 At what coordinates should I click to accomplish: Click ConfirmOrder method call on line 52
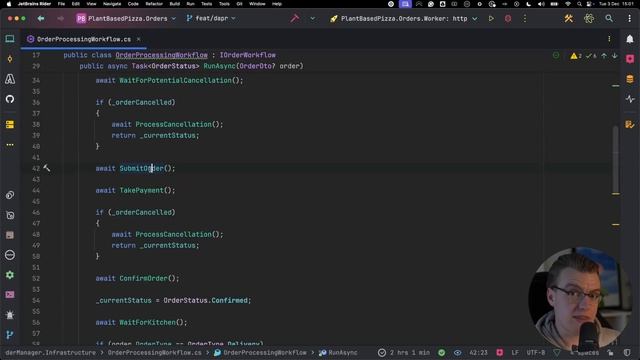(x=143, y=278)
